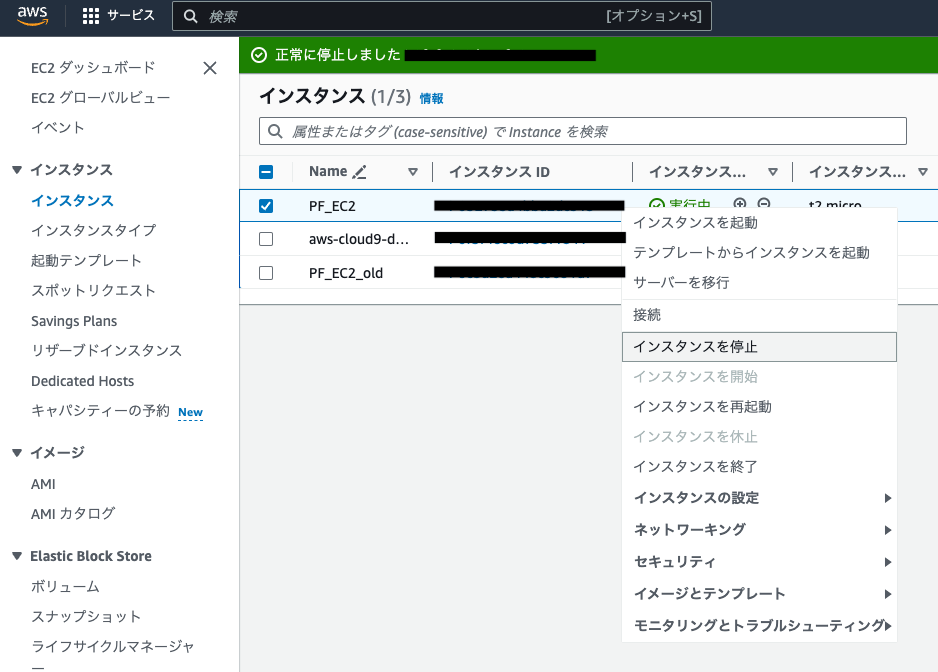
Task: Focus the top AWS 検索 search field
Action: tap(442, 16)
